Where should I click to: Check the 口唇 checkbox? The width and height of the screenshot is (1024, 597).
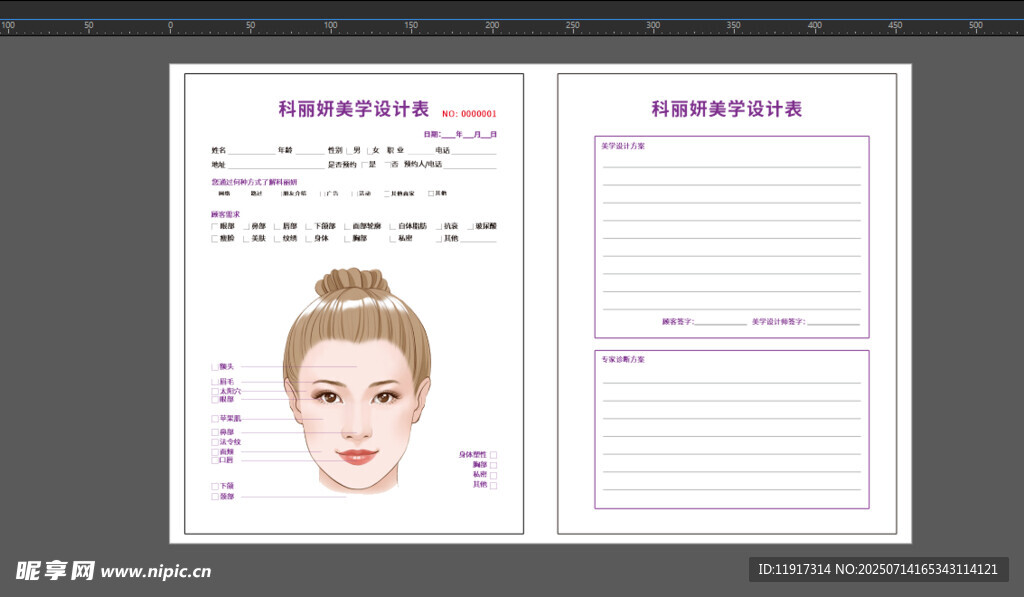pos(214,460)
